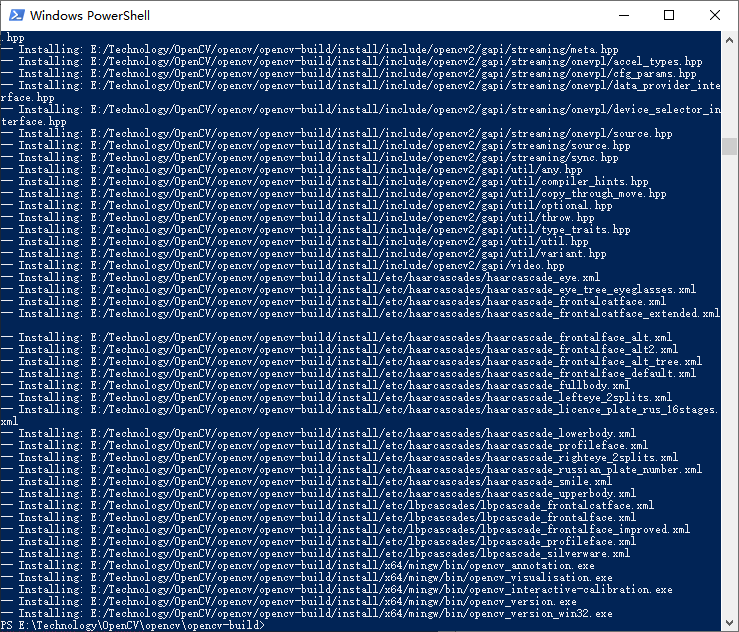Click the line ending util/optional.hpp
Viewport: 739px width, 632px height.
(306, 205)
